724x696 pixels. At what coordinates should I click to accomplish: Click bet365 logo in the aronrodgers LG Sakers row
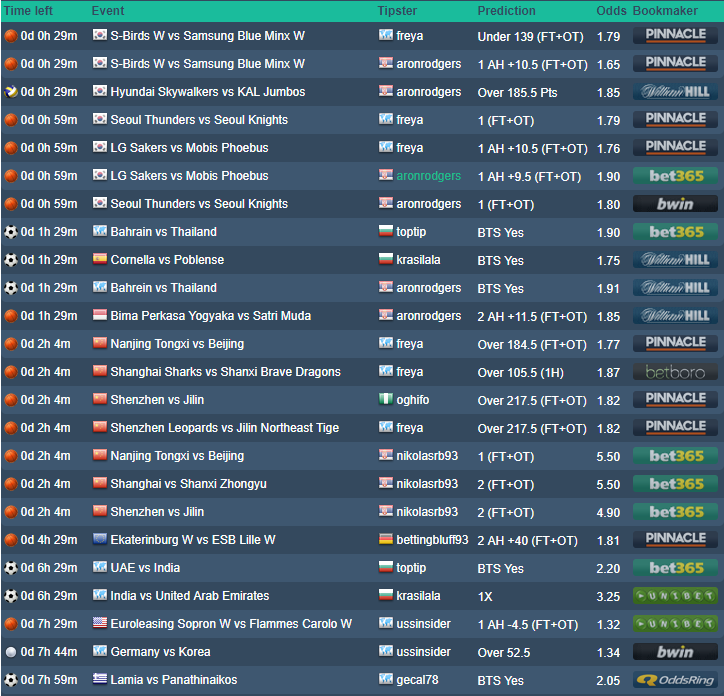click(675, 176)
